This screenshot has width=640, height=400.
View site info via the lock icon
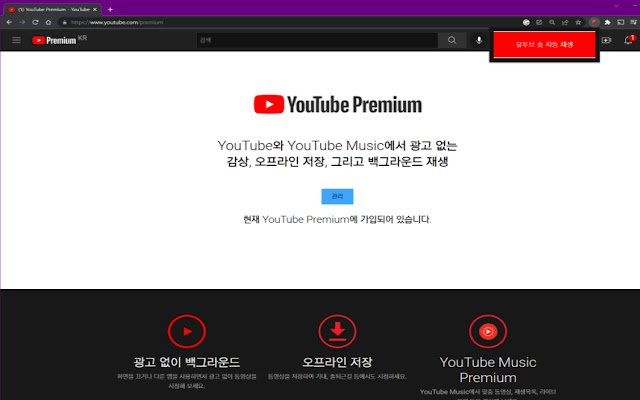click(64, 22)
